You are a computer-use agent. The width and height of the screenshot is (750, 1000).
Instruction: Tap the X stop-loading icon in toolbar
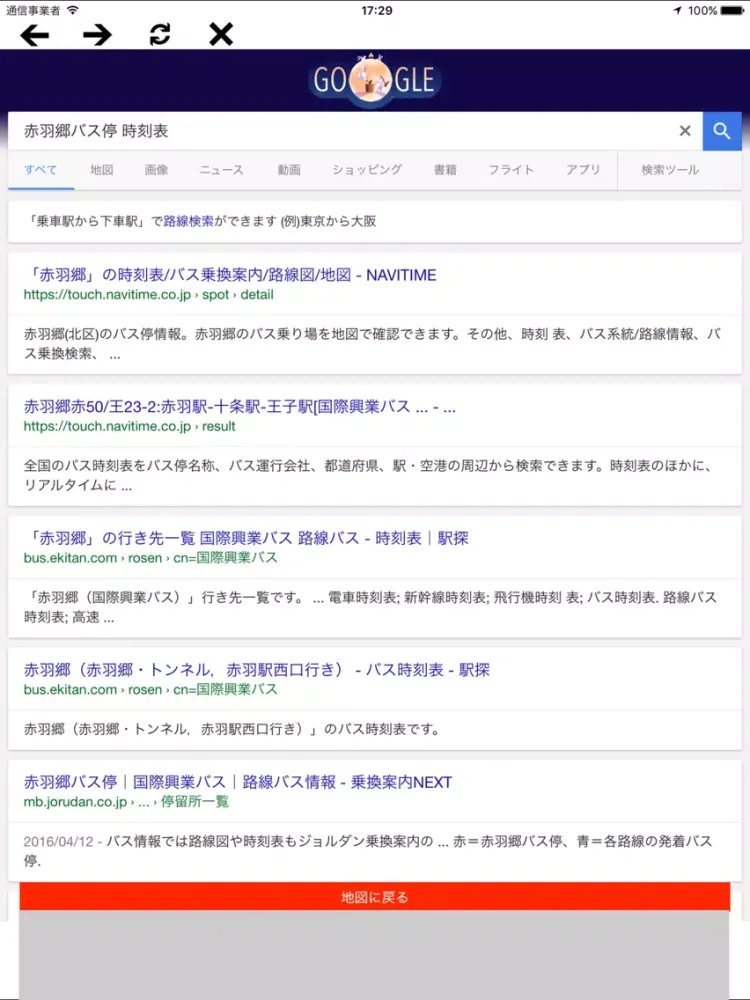click(x=221, y=35)
